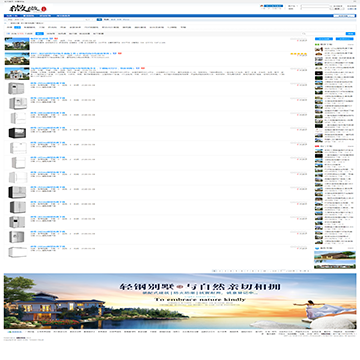360x360 pixels.
Task: Click the blue search button beside the list search box
Action: 350,34
